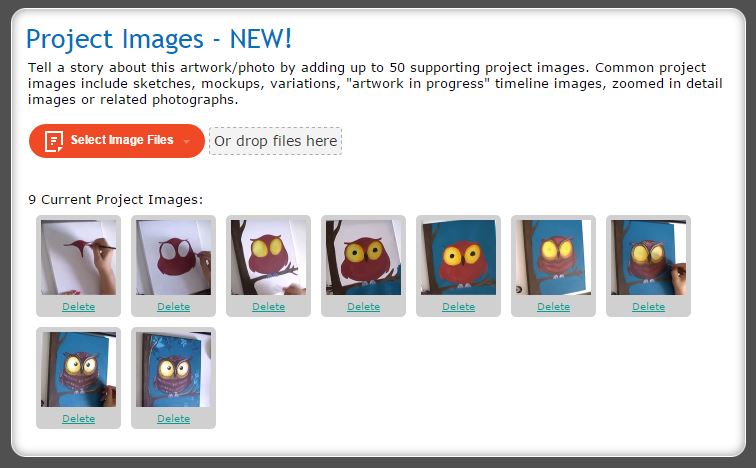The height and width of the screenshot is (468, 756).
Task: Delete the eighth image in second row
Action: 79,418
